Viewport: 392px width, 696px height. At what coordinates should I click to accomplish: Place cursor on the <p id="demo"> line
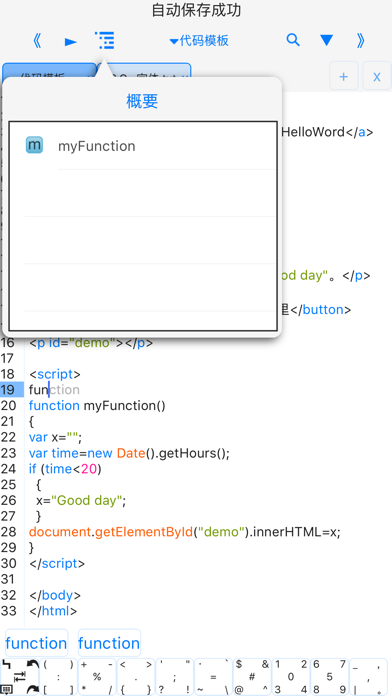tap(91, 343)
